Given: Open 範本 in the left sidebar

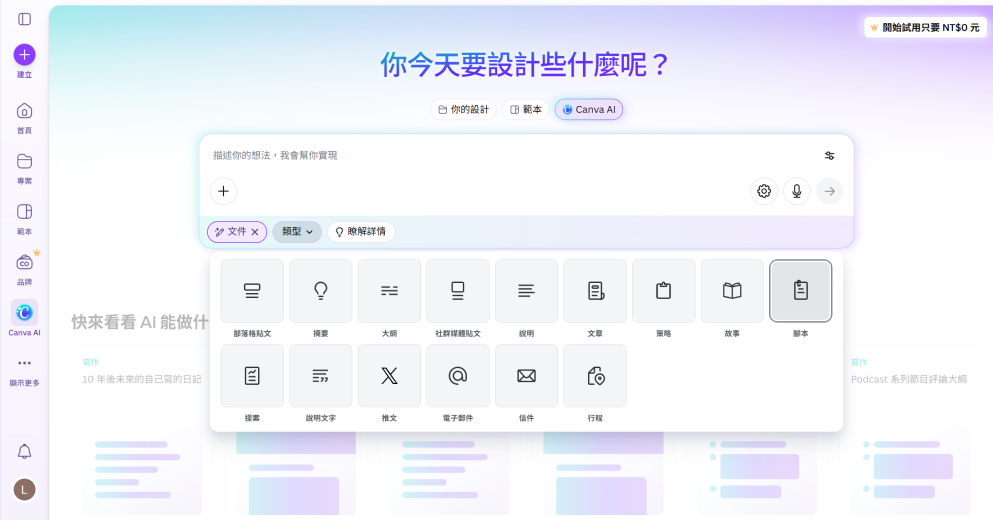Looking at the screenshot, I should 25,219.
